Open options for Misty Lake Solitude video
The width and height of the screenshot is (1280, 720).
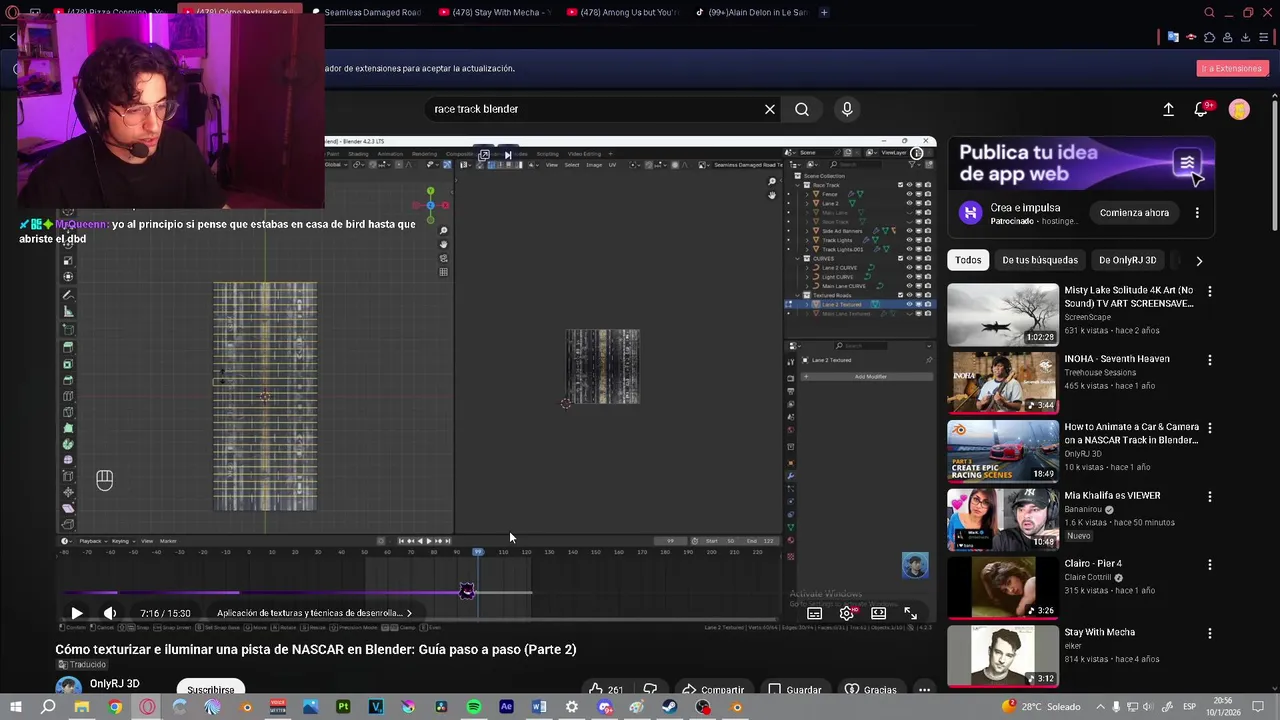(x=1210, y=291)
